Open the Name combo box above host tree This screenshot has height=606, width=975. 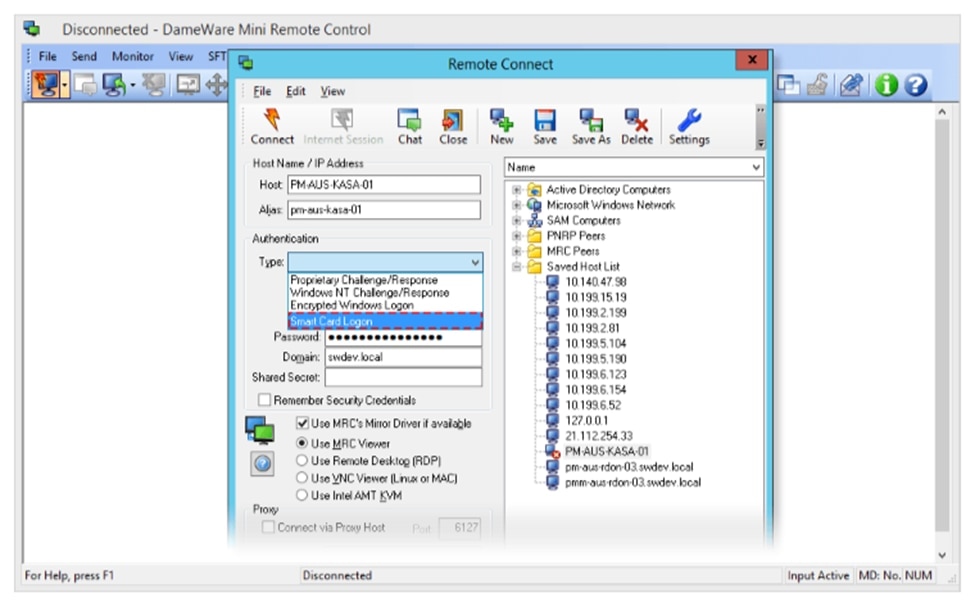[634, 167]
